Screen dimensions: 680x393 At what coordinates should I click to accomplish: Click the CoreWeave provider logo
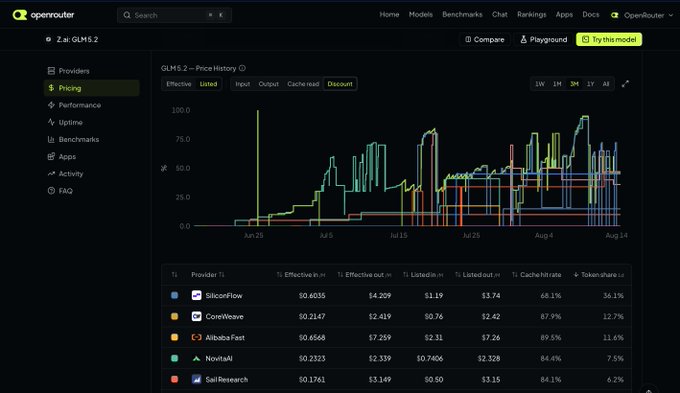196,316
